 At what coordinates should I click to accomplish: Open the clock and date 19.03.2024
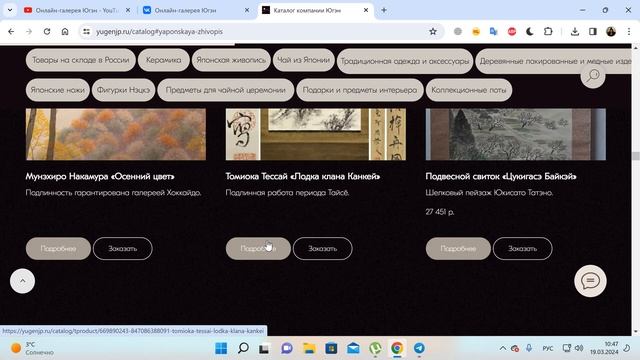pyautogui.click(x=604, y=348)
